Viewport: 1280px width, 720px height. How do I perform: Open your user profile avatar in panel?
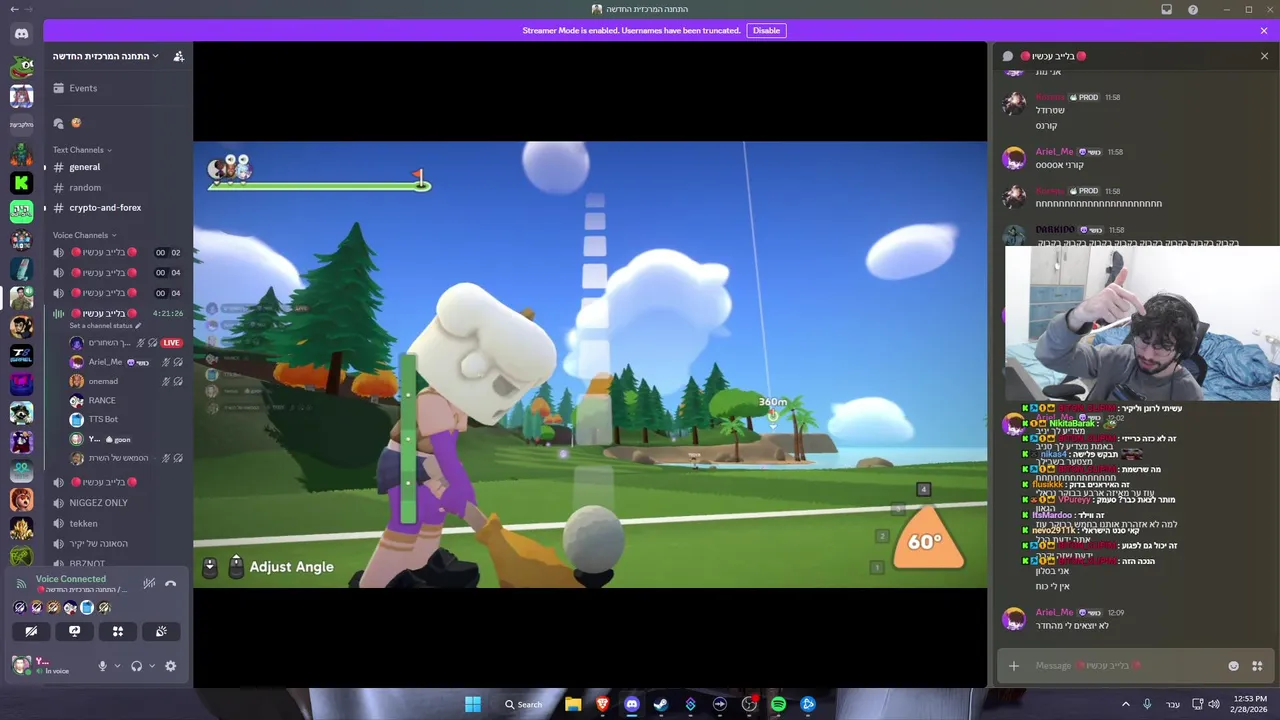tap(20, 665)
